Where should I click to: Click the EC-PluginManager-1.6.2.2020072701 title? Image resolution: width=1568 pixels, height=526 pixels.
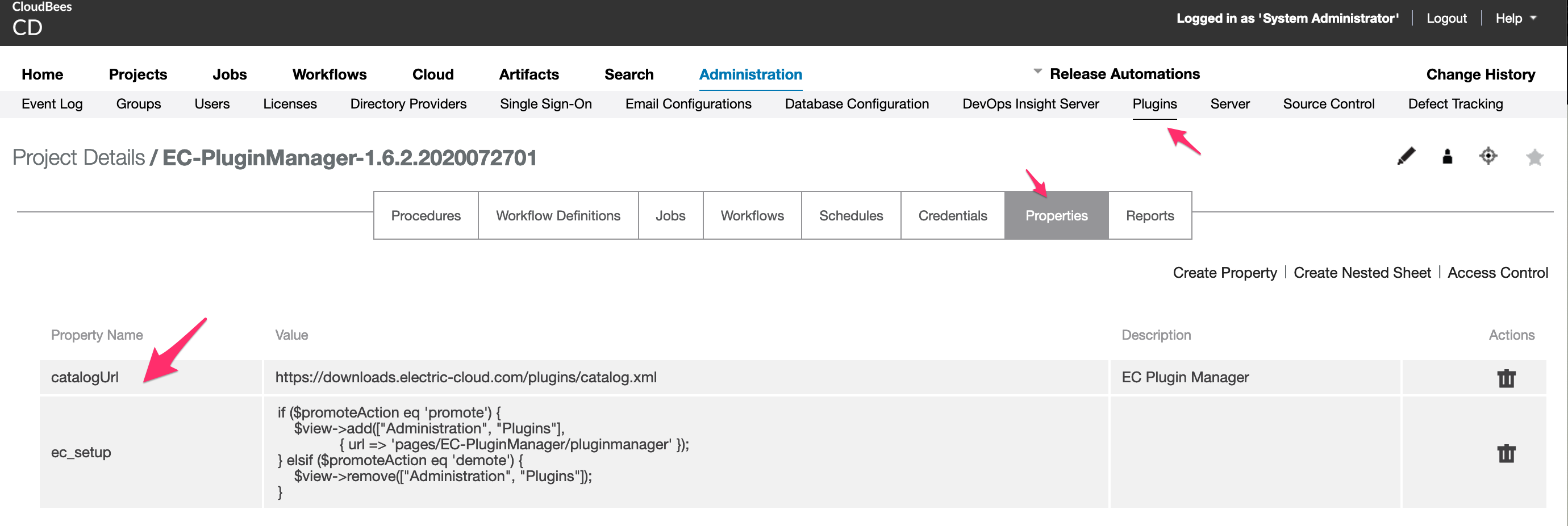349,158
